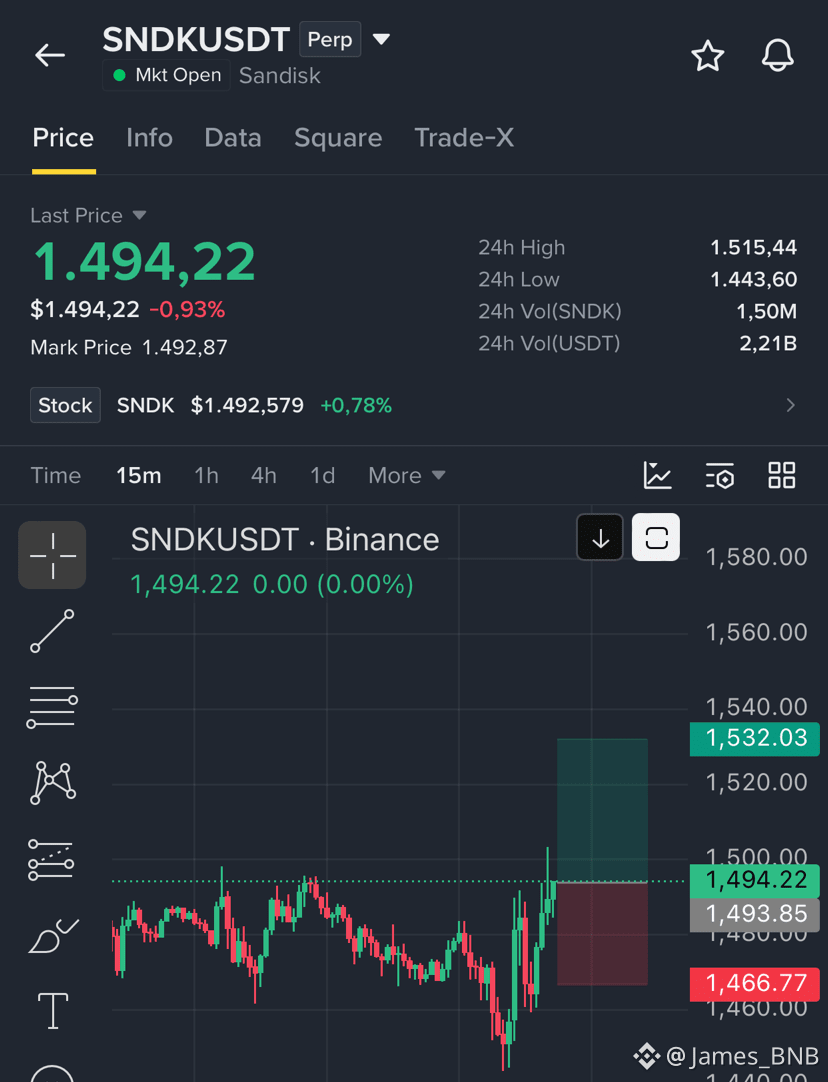Tap the Mark Price 1.492,87 value

[184, 347]
